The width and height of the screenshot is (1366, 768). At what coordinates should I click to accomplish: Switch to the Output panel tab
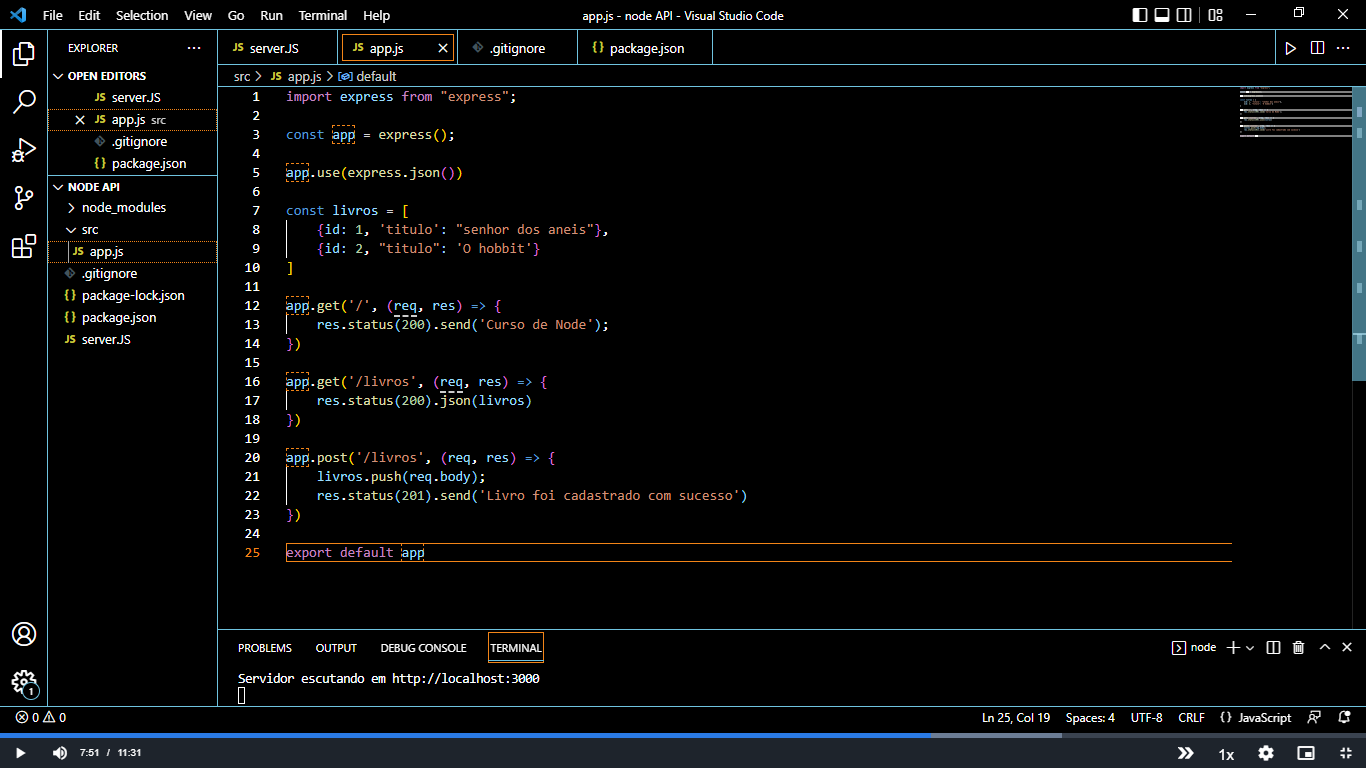(x=336, y=648)
